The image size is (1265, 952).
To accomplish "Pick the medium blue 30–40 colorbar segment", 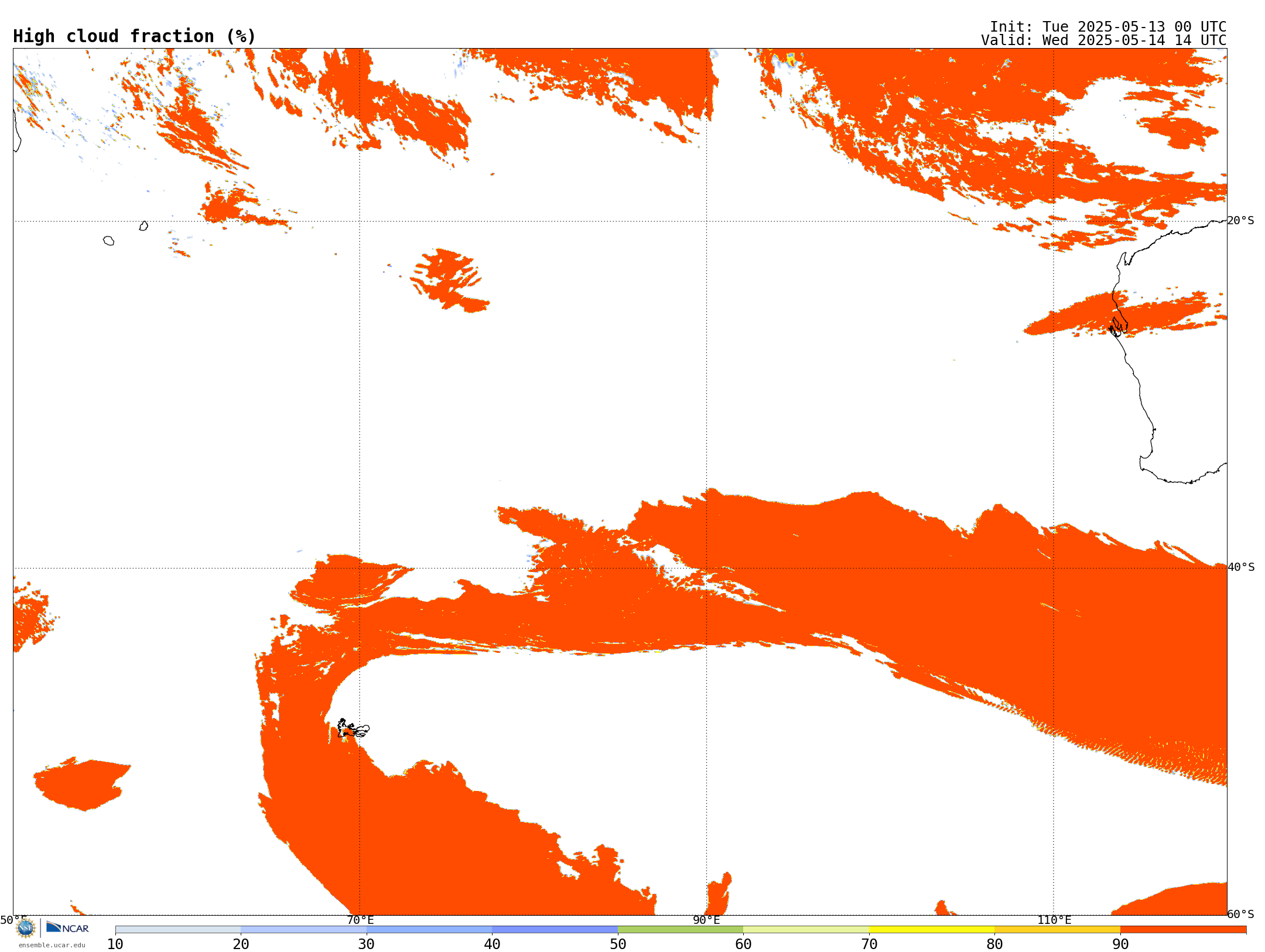I will coord(429,930).
